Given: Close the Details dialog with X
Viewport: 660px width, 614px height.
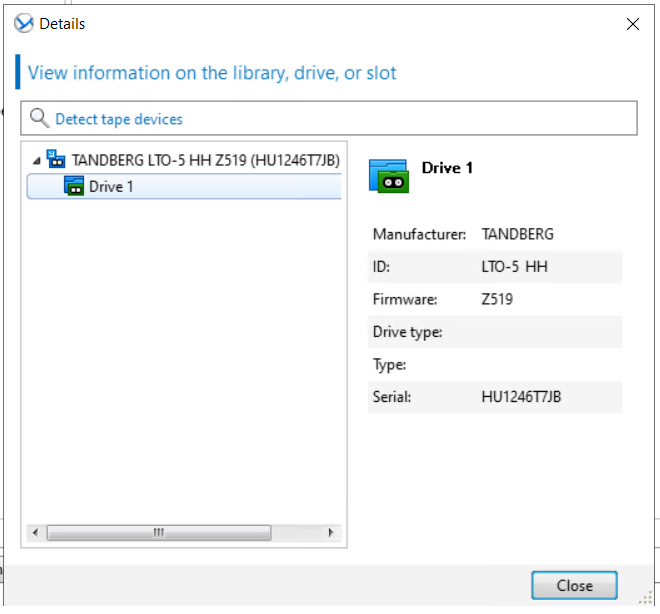Looking at the screenshot, I should click(633, 24).
